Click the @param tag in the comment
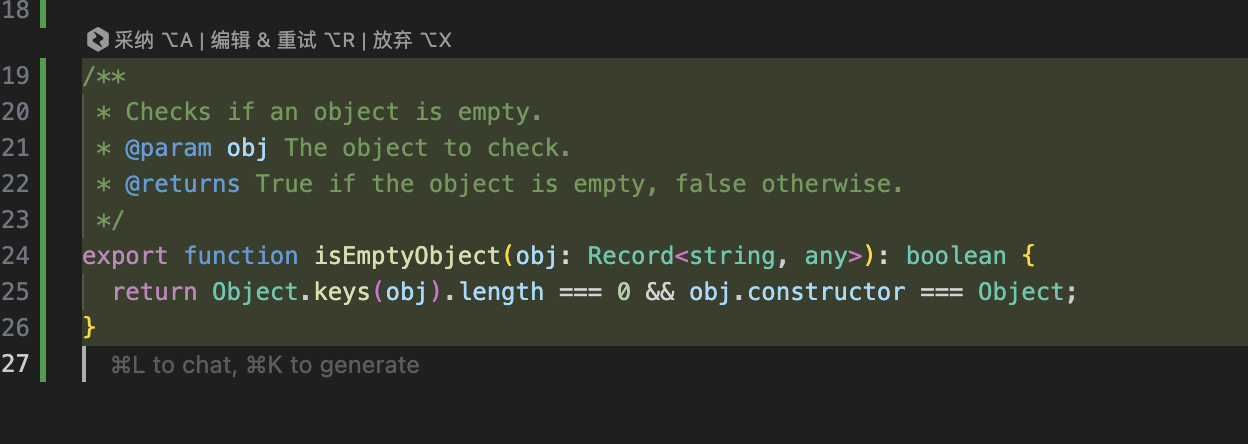1248x444 pixels. tap(168, 148)
